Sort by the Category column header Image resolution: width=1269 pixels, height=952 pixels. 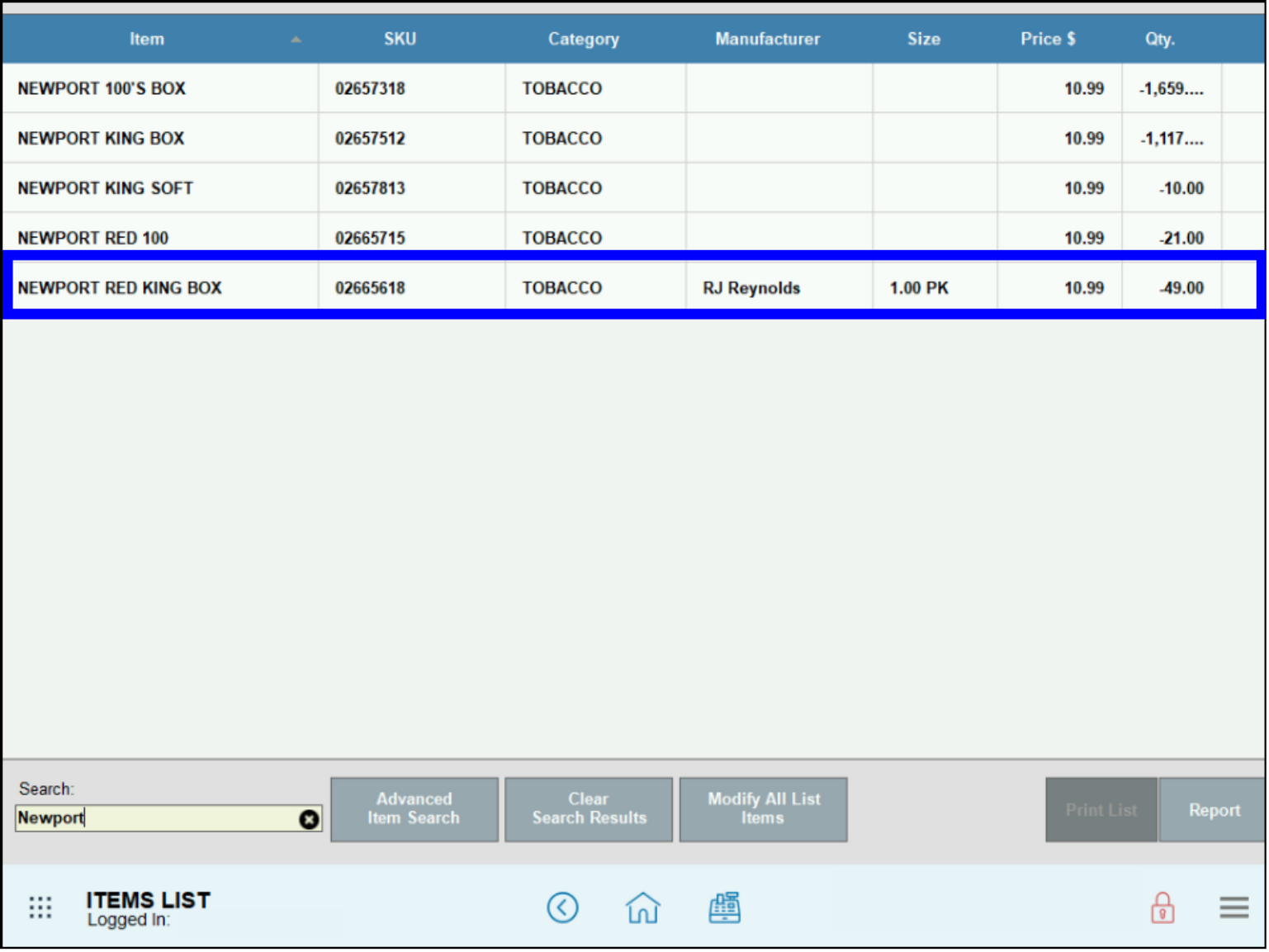[x=583, y=39]
